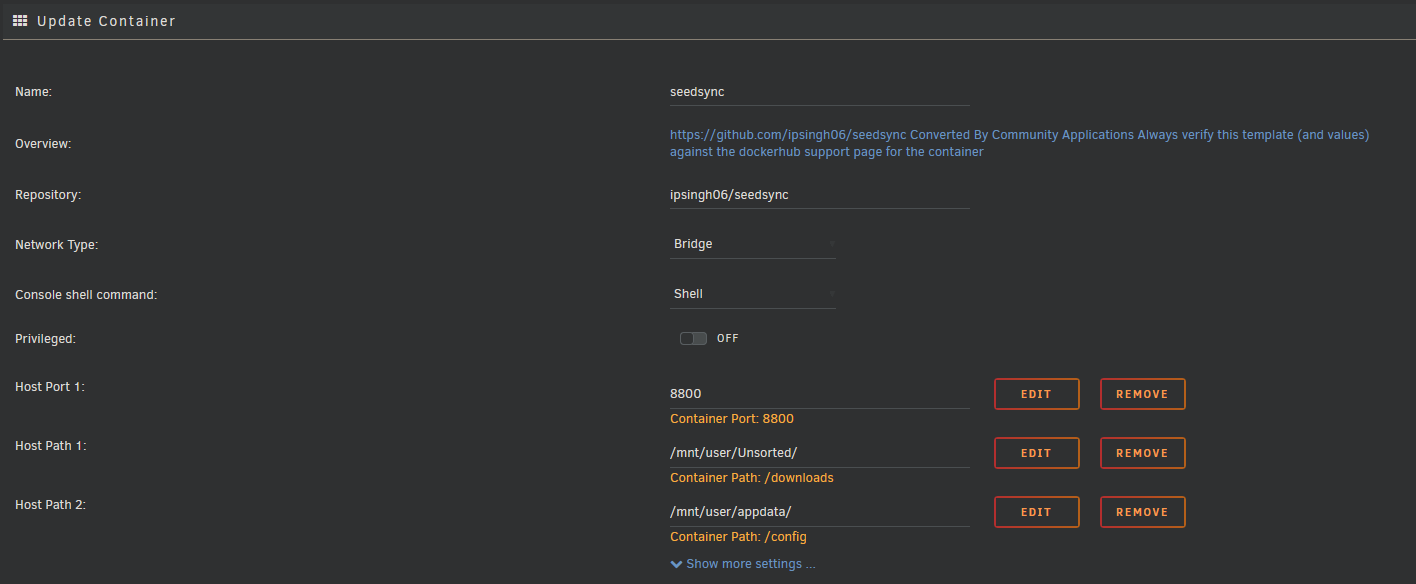
Task: Remove the Host Path 1 entry
Action: click(1142, 452)
